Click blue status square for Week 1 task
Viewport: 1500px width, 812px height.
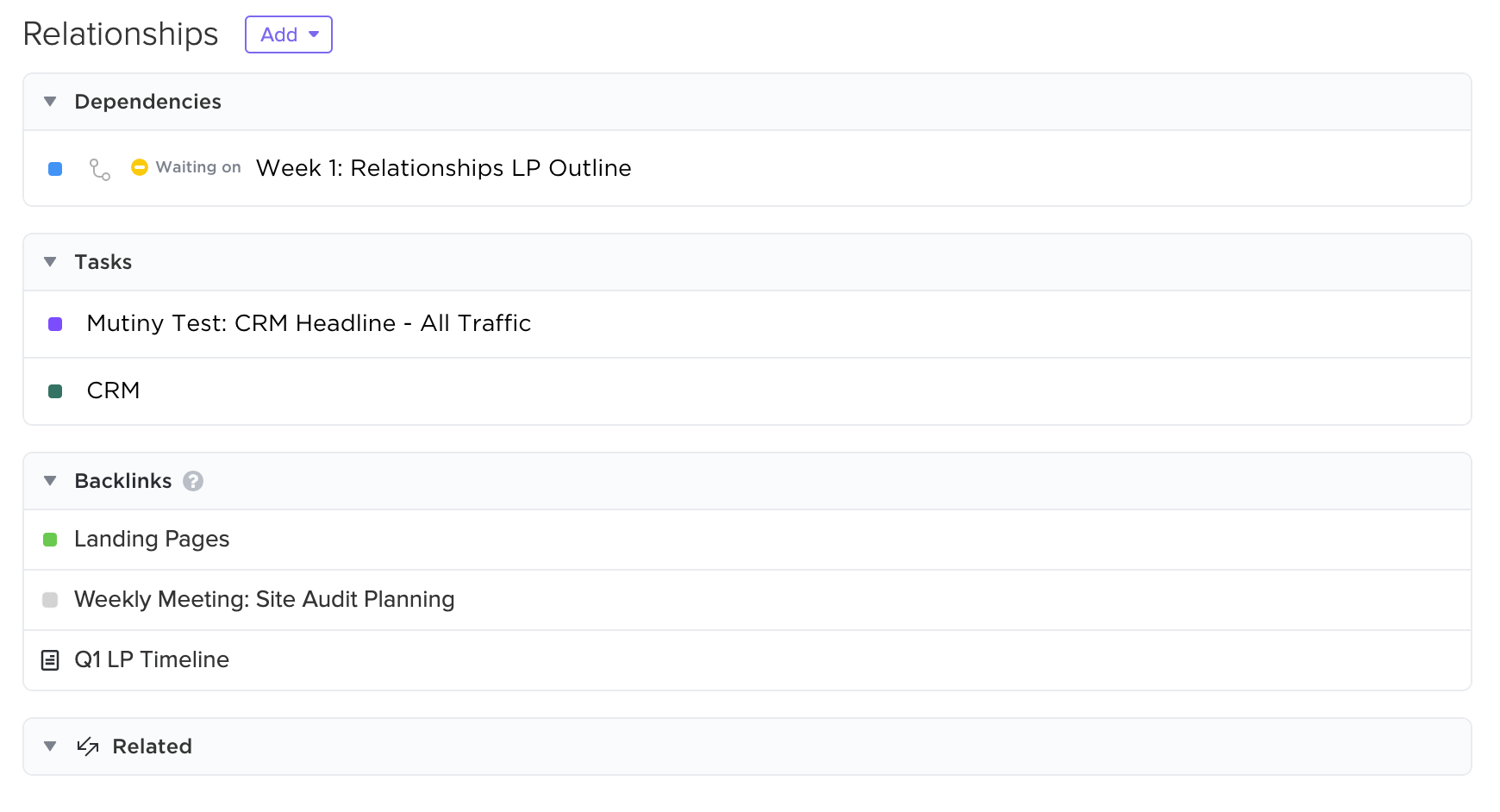(x=55, y=169)
